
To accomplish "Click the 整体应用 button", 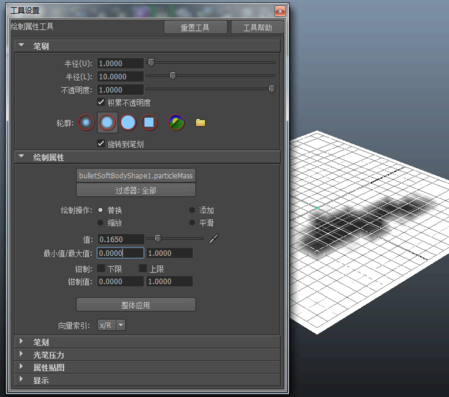I will [x=136, y=305].
